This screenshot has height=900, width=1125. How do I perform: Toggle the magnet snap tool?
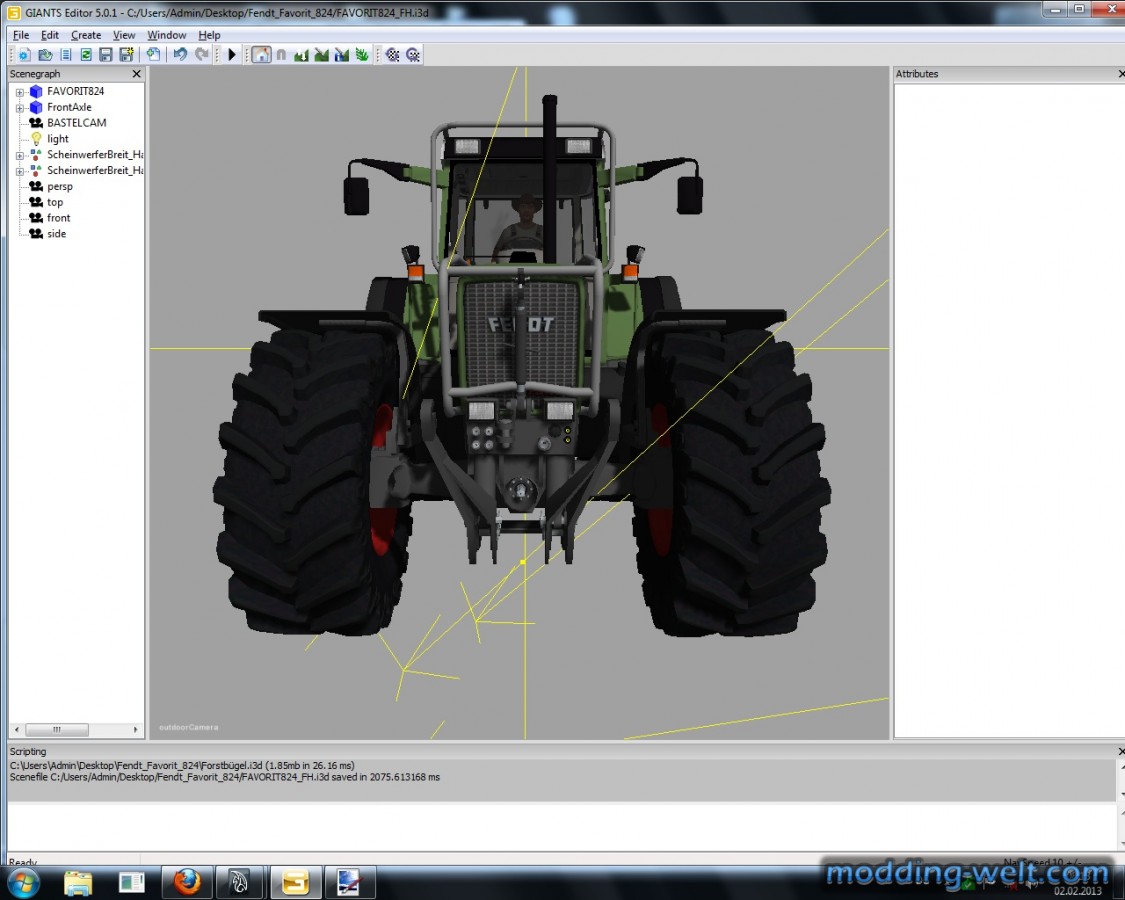281,55
